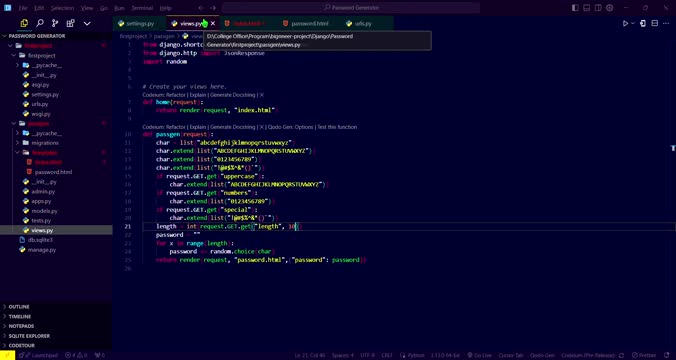Open the Go menu

click(x=103, y=8)
